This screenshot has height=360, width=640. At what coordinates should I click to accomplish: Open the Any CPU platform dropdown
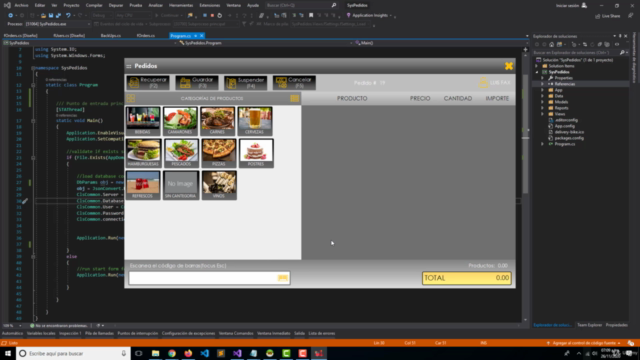coord(132,16)
